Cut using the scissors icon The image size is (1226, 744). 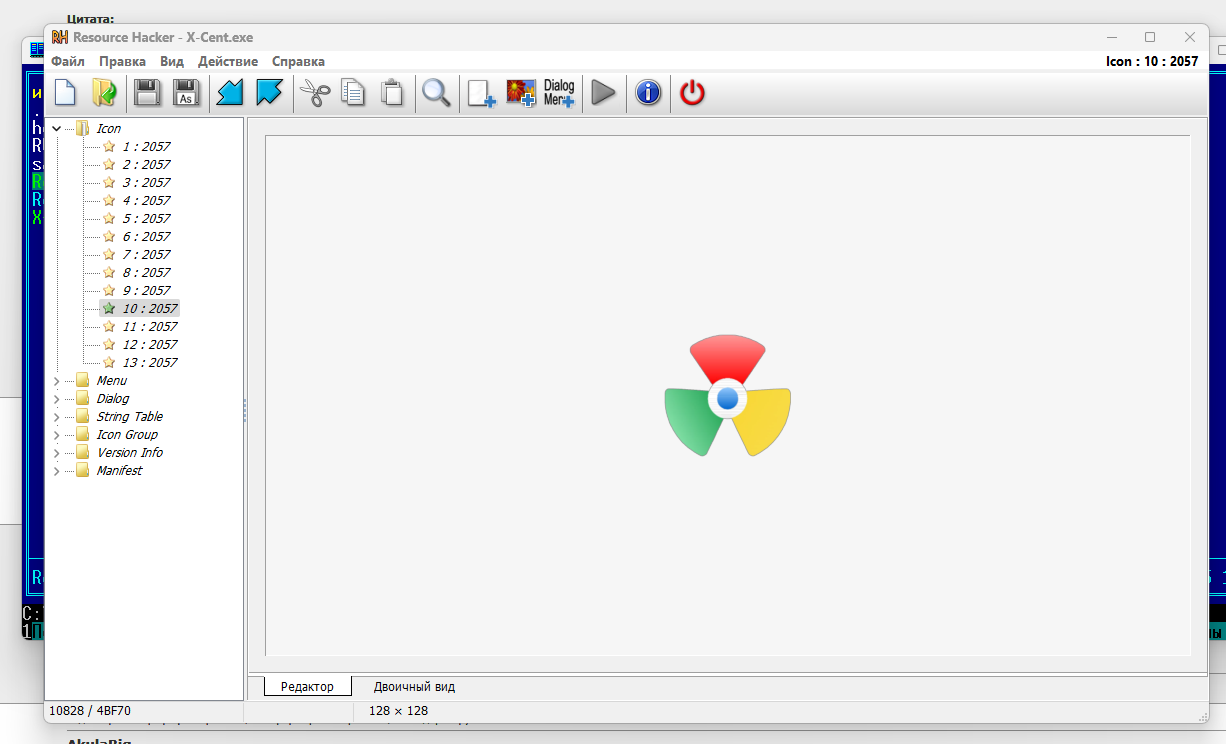pos(315,93)
